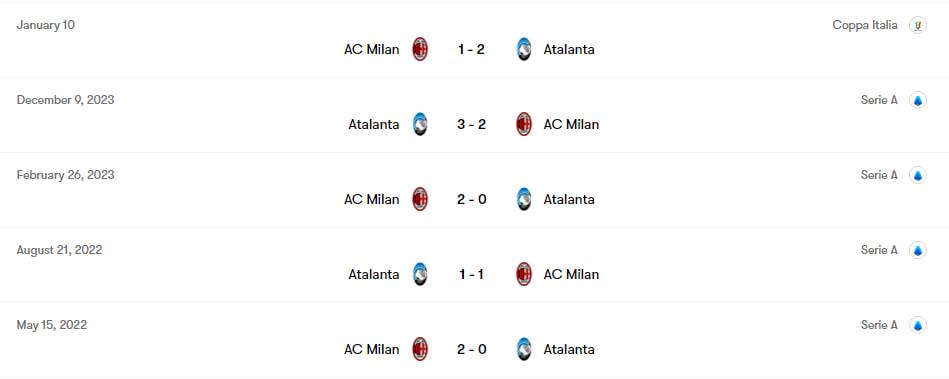Image resolution: width=949 pixels, height=379 pixels.
Task: Open the 3 - 2 score result
Action: [x=471, y=125]
